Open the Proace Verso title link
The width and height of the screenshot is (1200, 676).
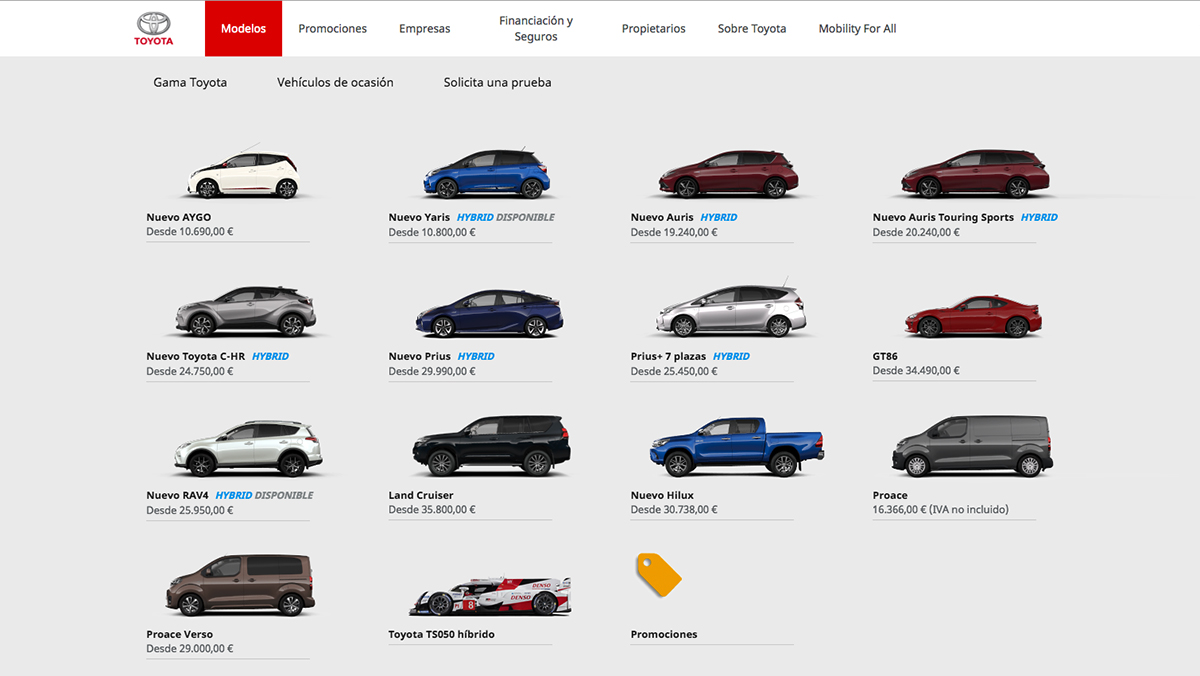(x=180, y=634)
